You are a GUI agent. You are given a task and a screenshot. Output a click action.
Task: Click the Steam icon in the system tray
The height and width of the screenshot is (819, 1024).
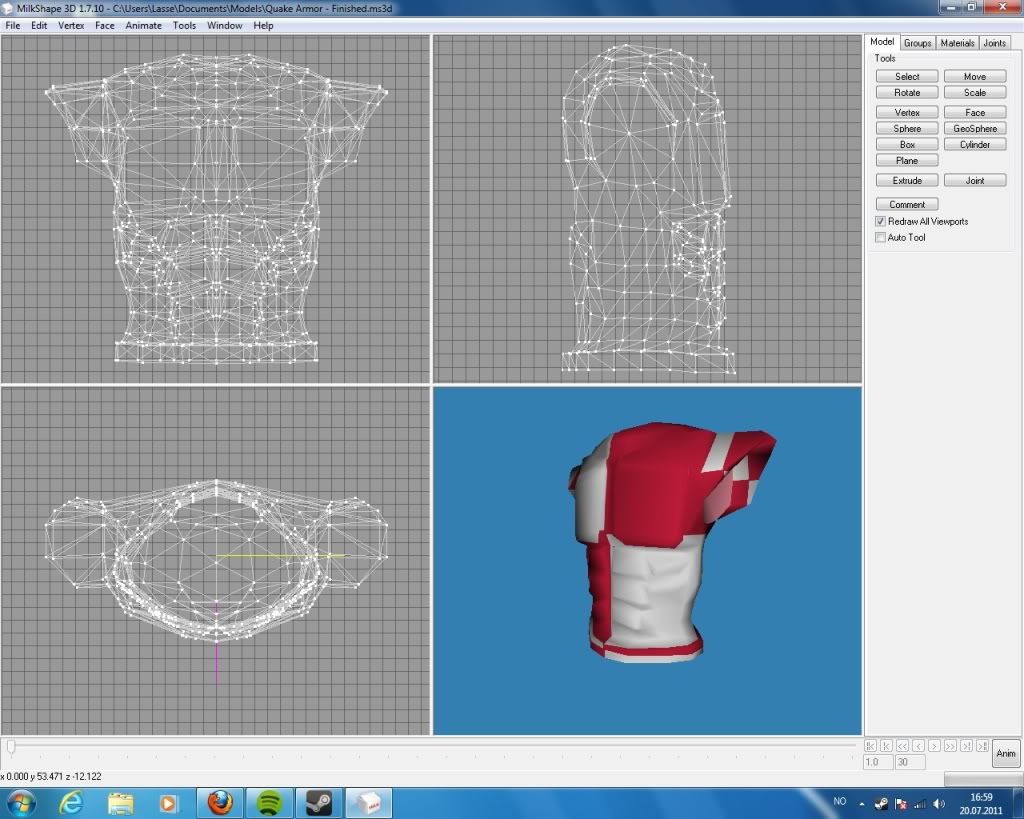click(881, 803)
